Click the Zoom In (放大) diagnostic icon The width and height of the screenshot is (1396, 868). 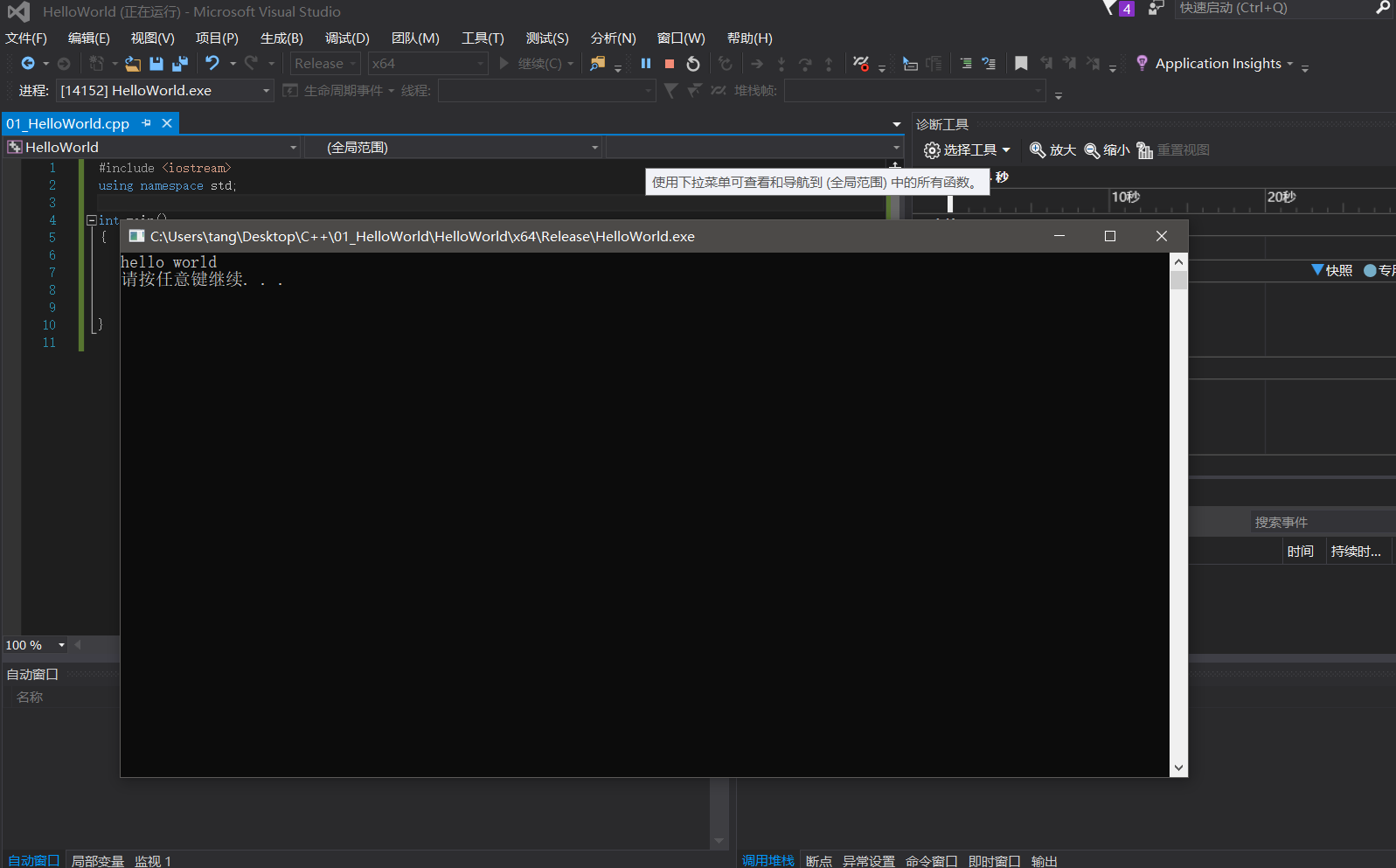1038,150
